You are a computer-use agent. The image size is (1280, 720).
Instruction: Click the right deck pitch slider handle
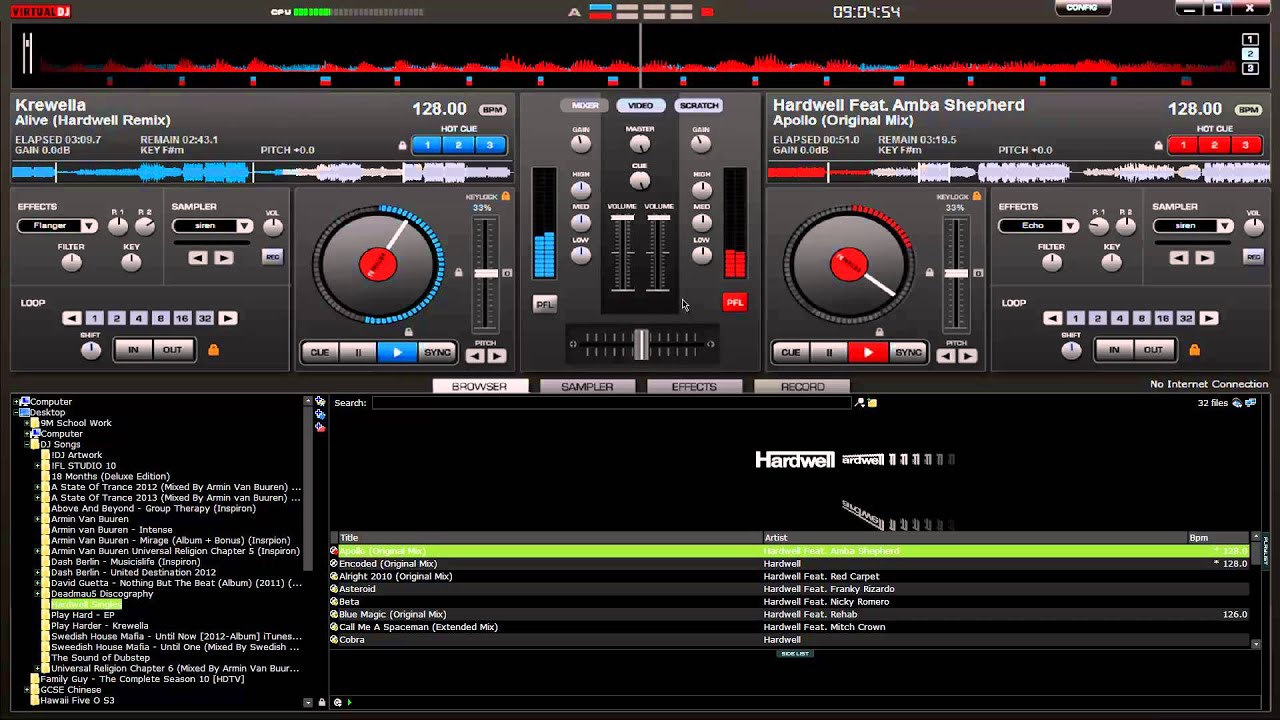[x=956, y=273]
